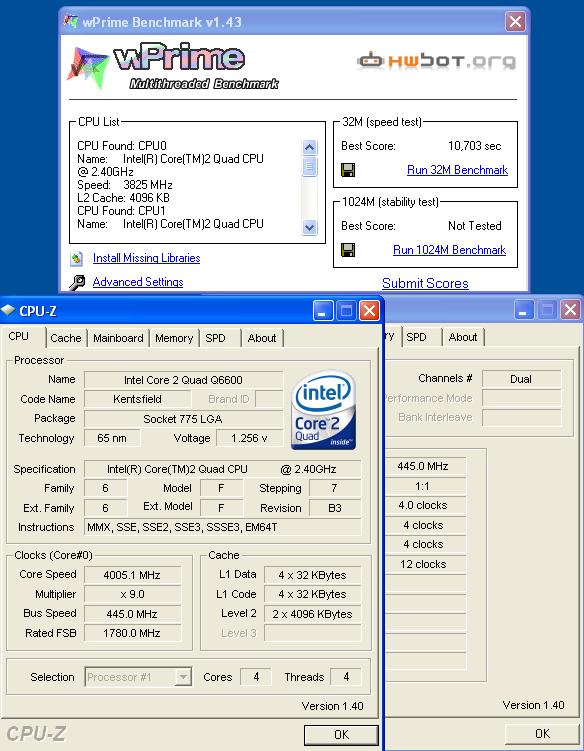The height and width of the screenshot is (751, 584).
Task: Minimize the background CPU-Z window
Action: pos(524,310)
